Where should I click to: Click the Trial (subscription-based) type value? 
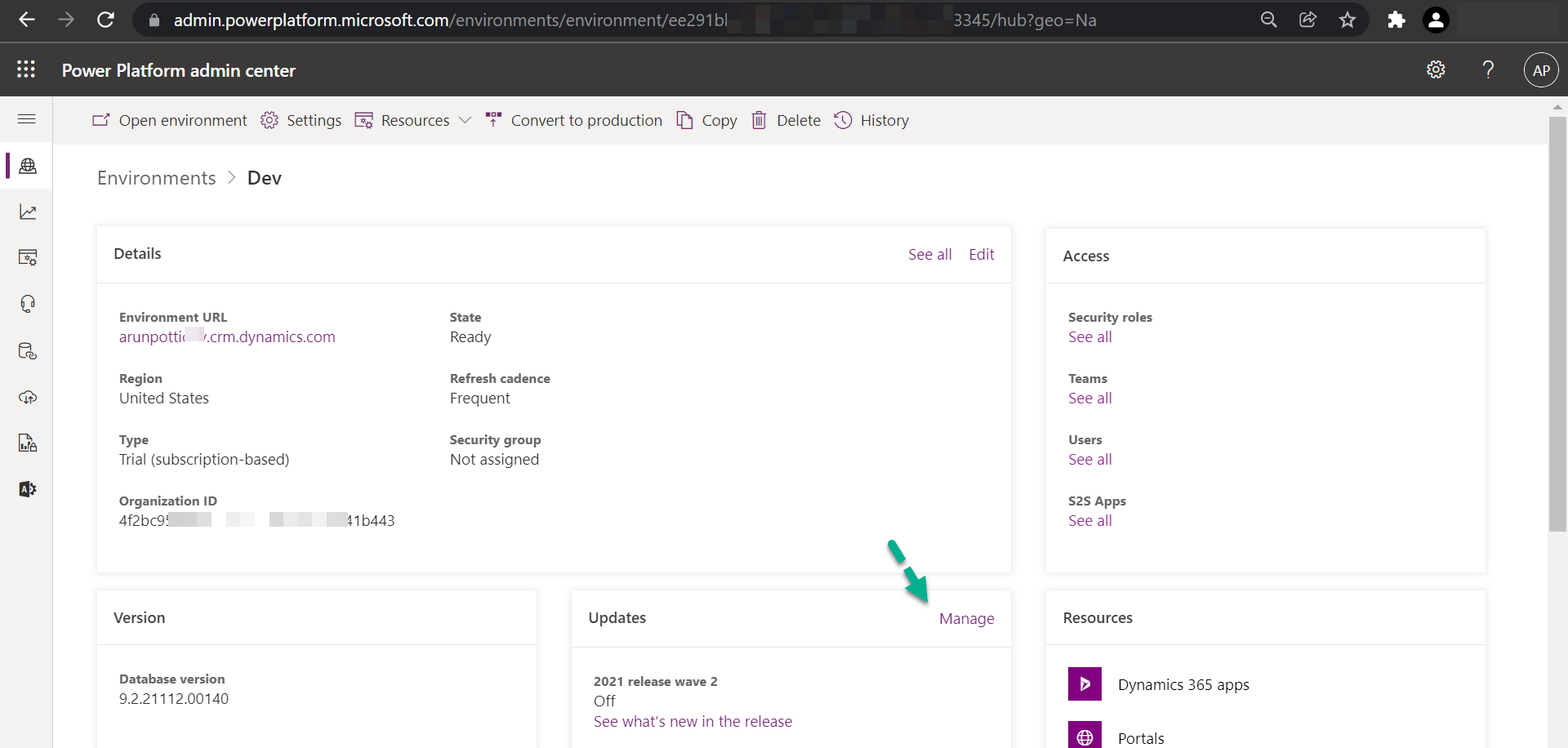point(204,459)
